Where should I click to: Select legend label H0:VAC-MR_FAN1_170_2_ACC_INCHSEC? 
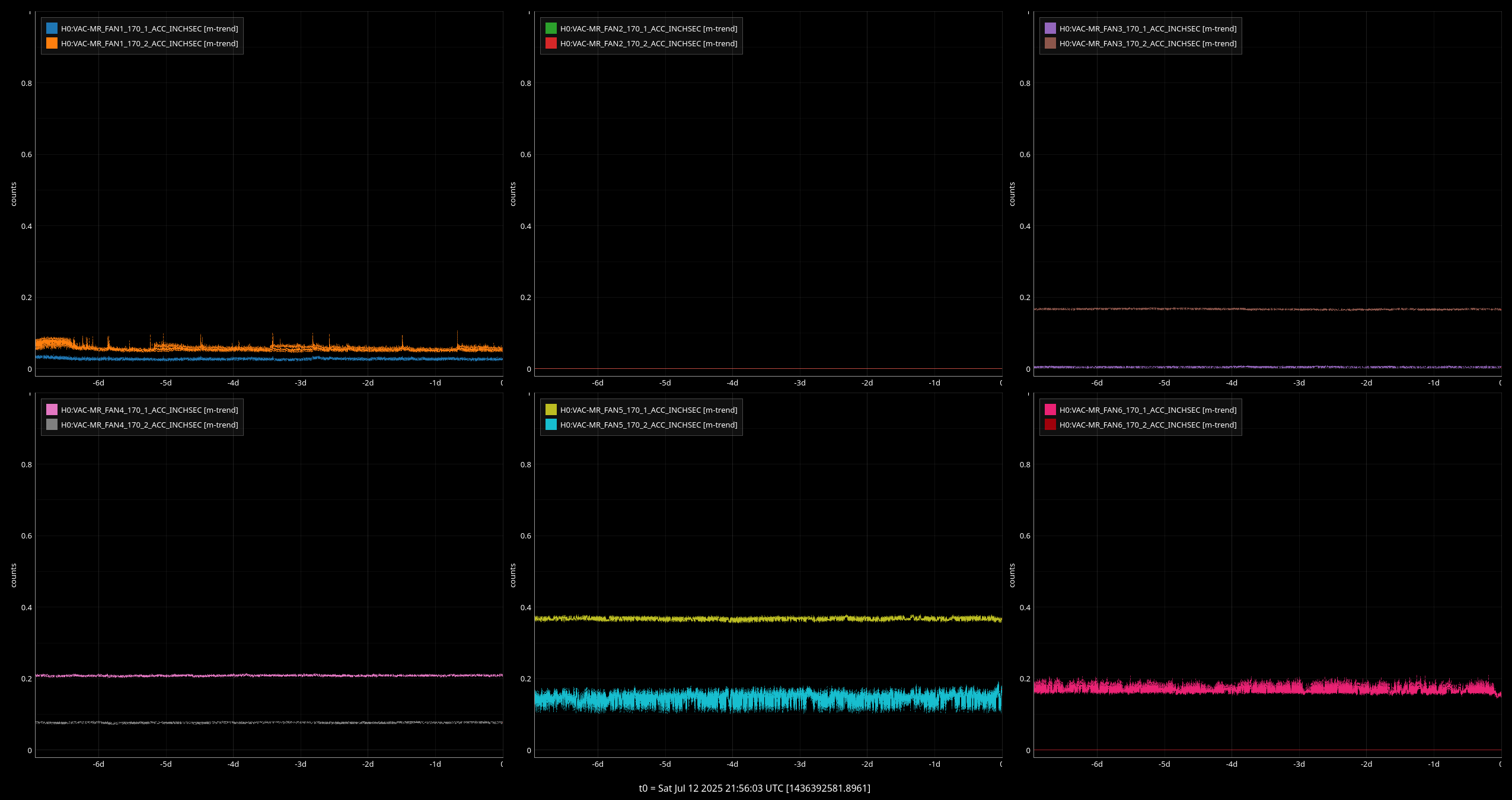(x=149, y=43)
